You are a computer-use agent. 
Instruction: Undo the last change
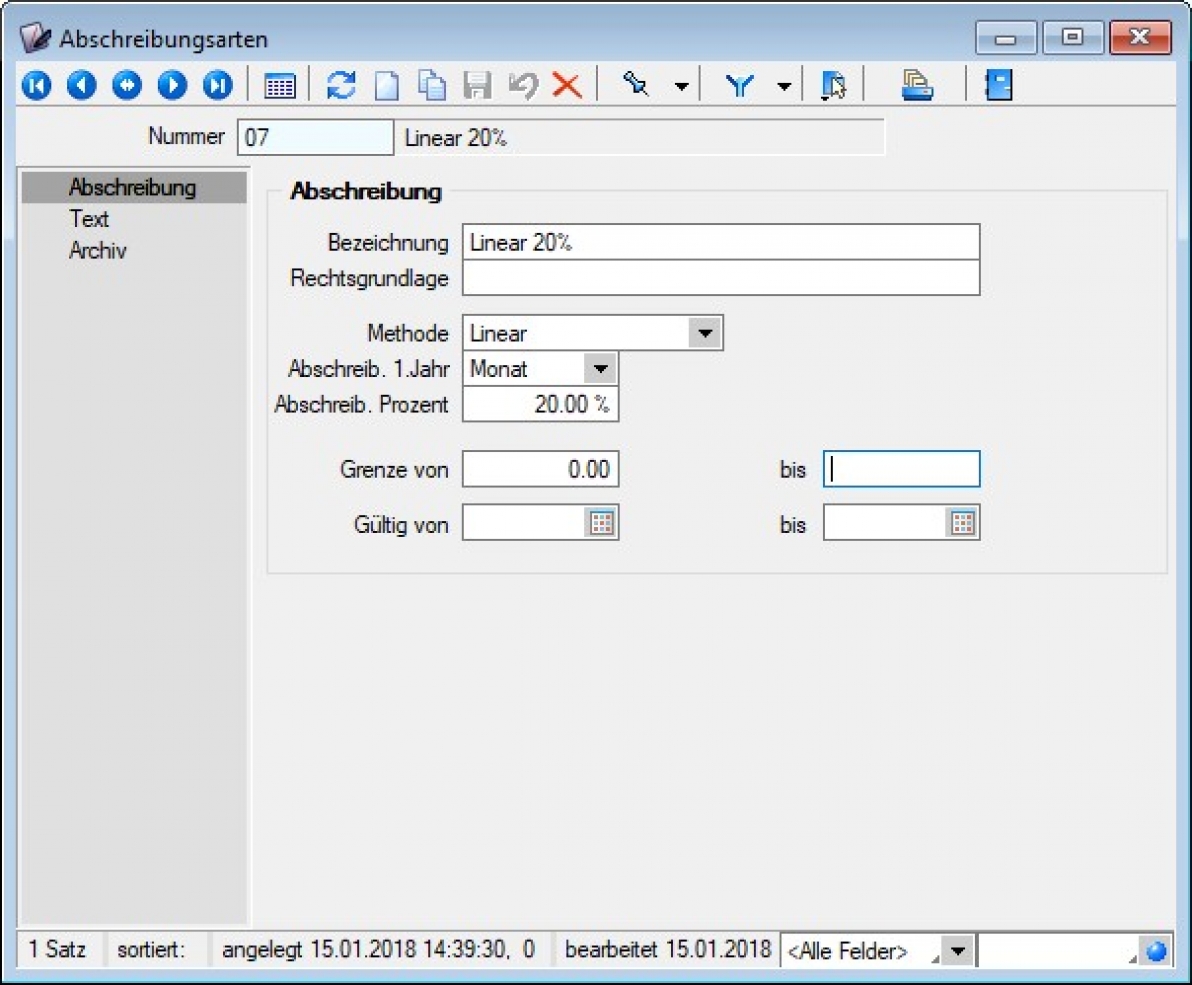pos(523,85)
